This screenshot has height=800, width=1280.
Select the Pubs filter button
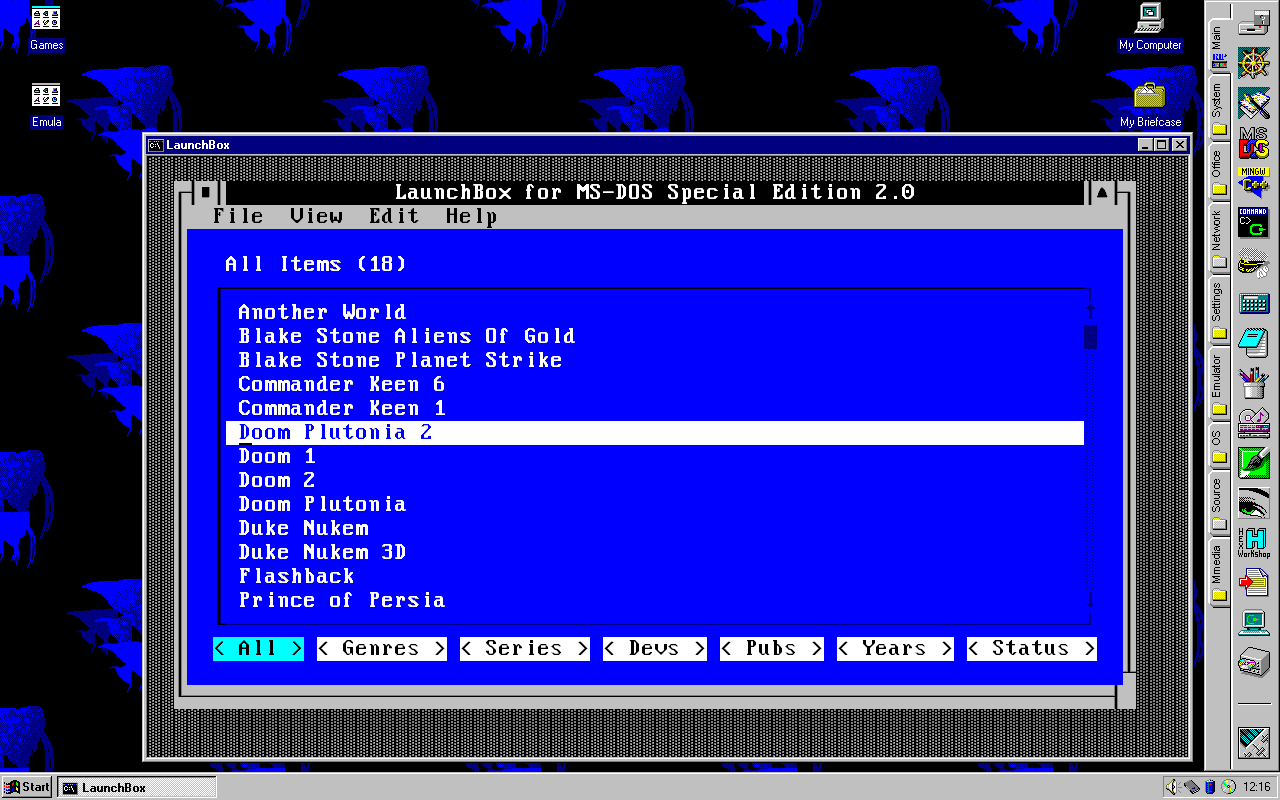click(x=771, y=649)
